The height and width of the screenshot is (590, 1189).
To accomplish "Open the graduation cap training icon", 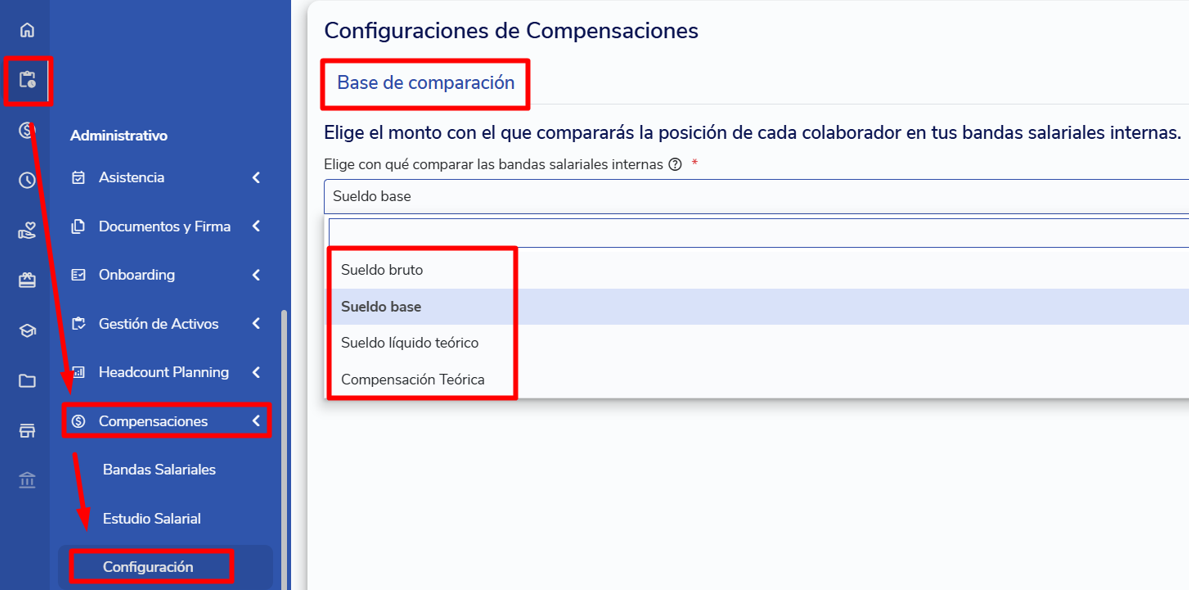I will click(x=27, y=331).
